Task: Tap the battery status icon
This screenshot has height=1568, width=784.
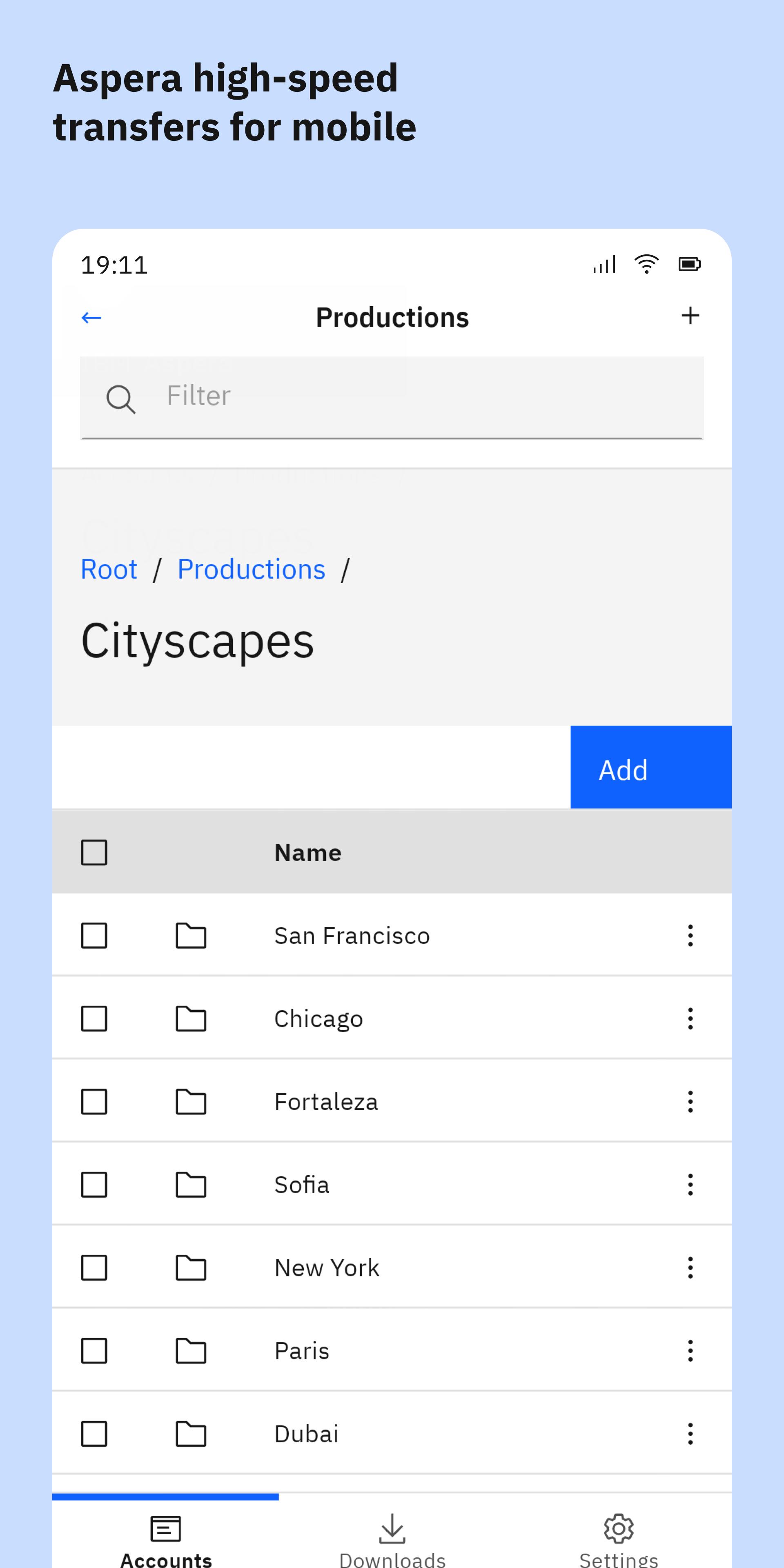Action: [x=690, y=264]
